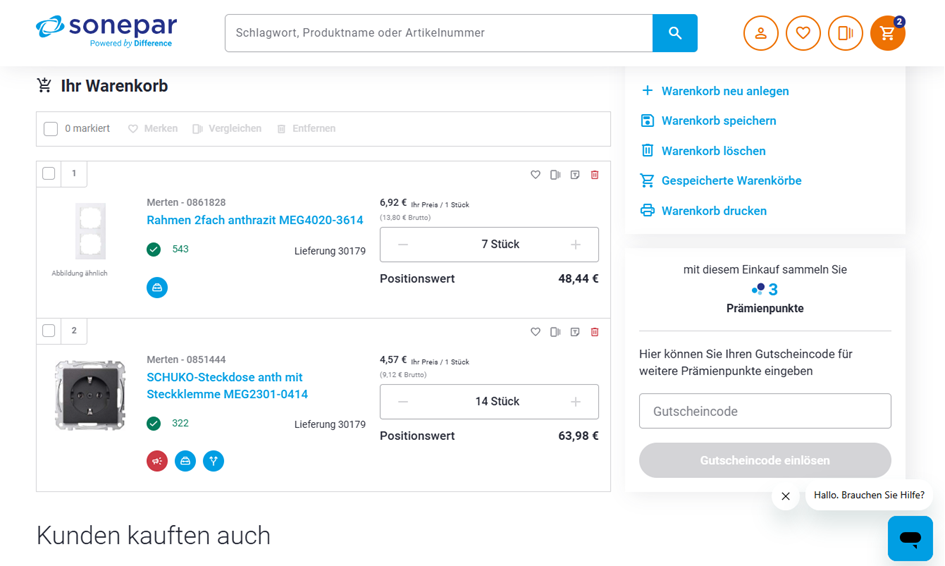
Task: Increase quantity of Rahmen 2fach with plus
Action: (x=575, y=245)
